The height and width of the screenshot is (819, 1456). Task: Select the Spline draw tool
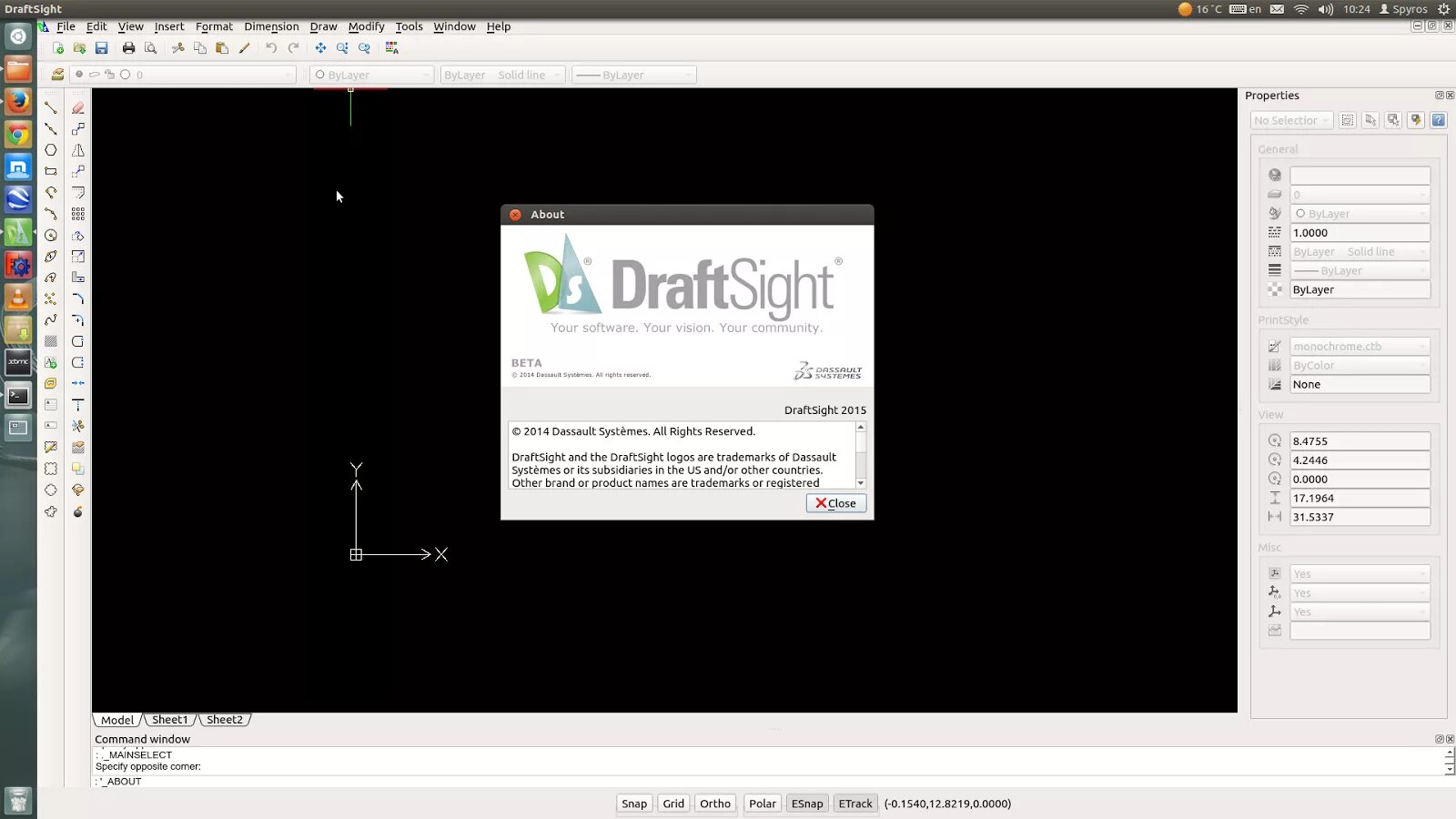click(x=51, y=319)
